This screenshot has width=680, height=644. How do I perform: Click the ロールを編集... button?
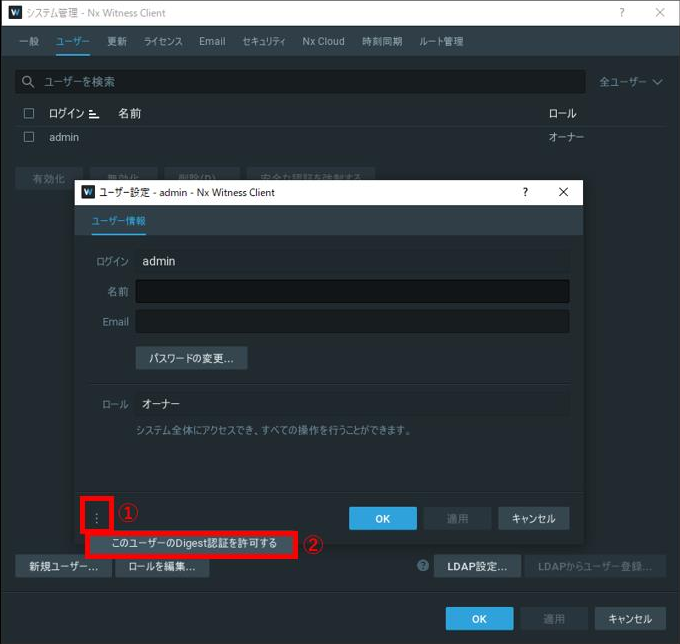click(162, 566)
